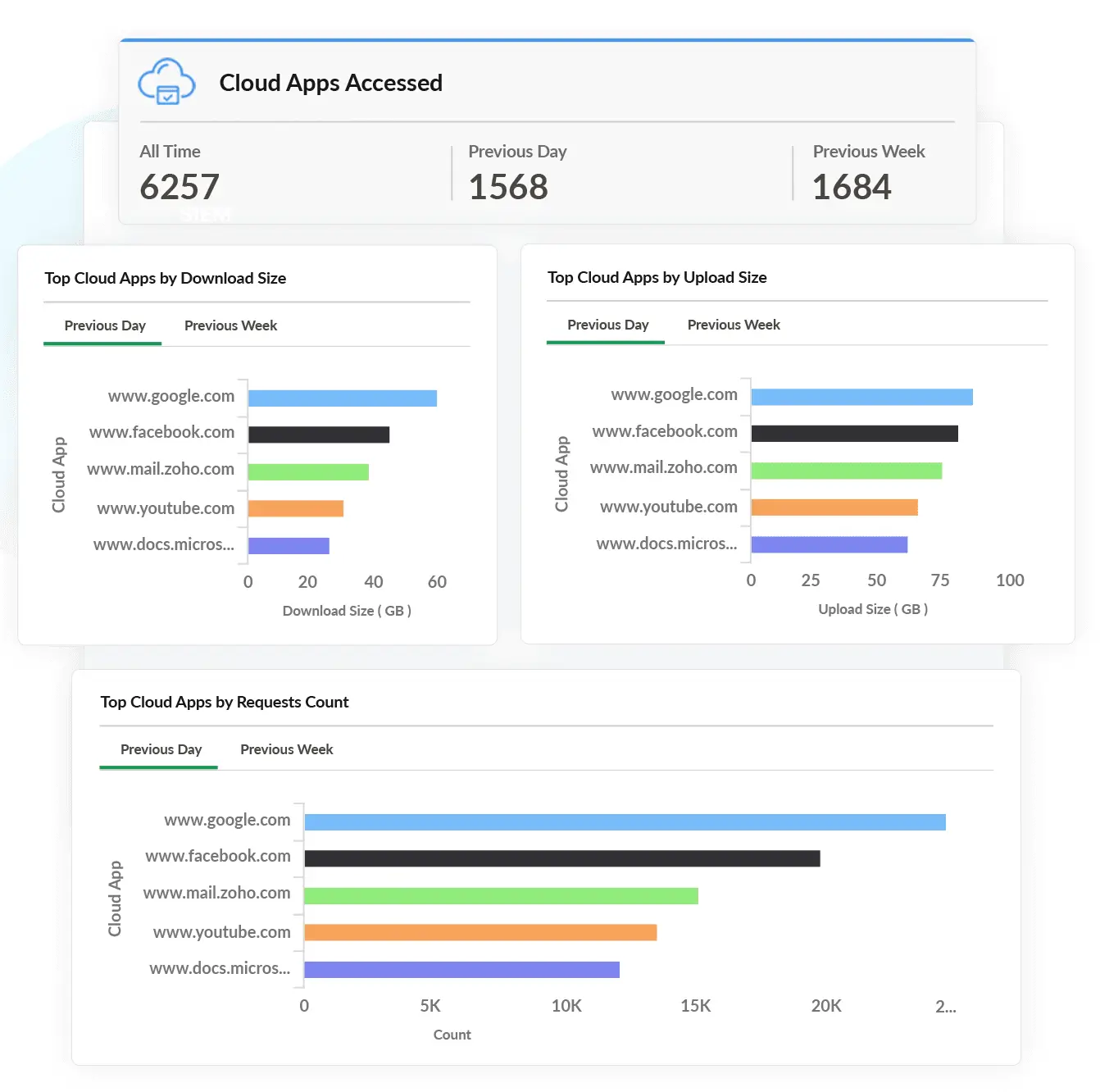
Task: Click the Cloud App axis title in Requests Count chart
Action: coord(115,899)
